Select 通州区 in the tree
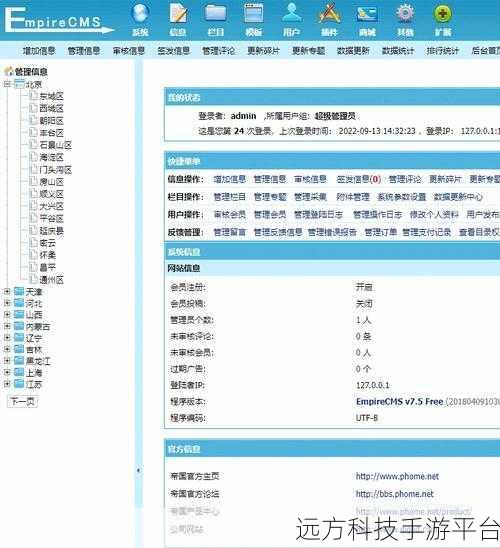The width and height of the screenshot is (500, 548). pos(52,280)
